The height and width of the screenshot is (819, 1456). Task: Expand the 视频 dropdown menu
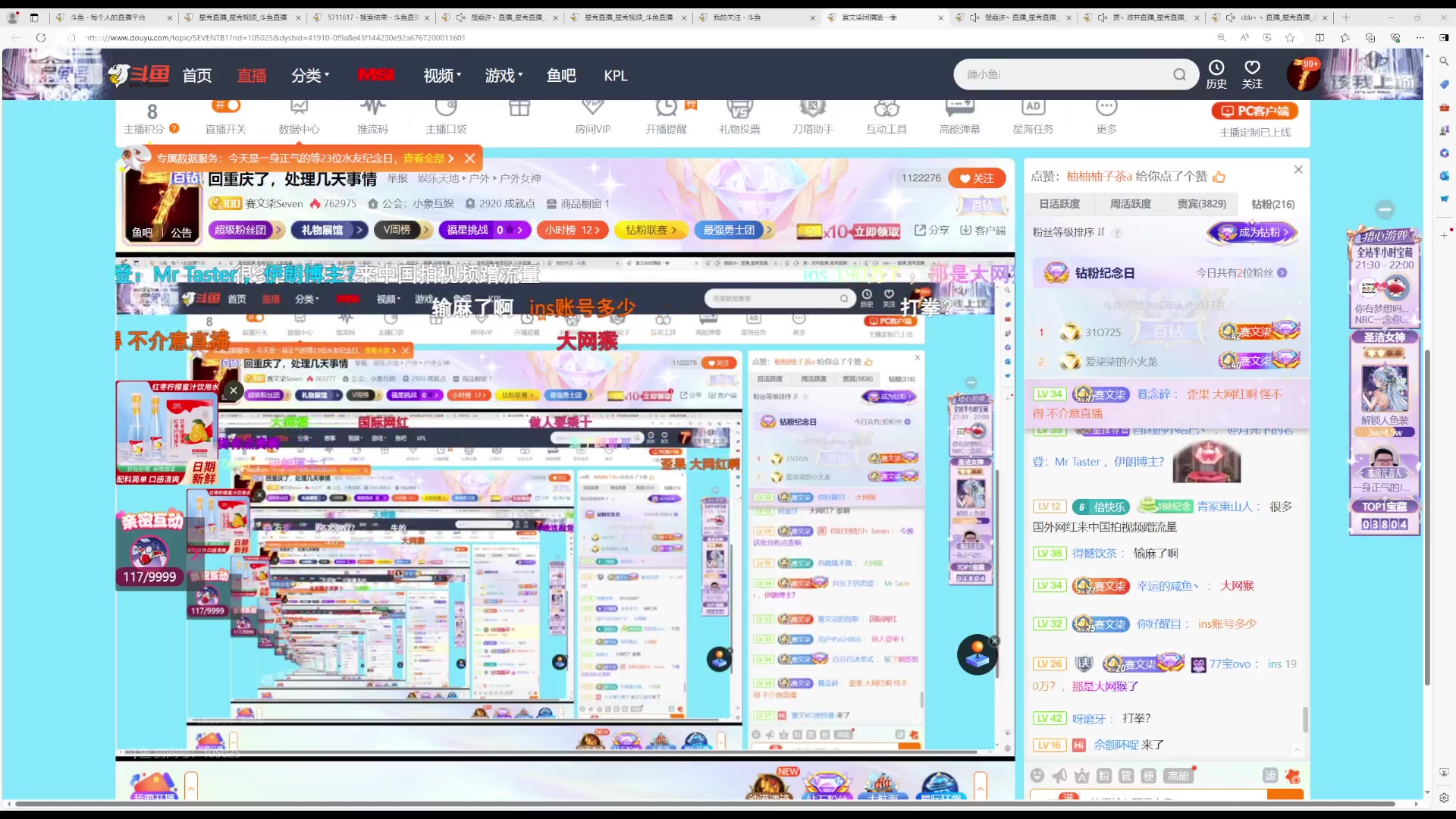click(x=442, y=75)
